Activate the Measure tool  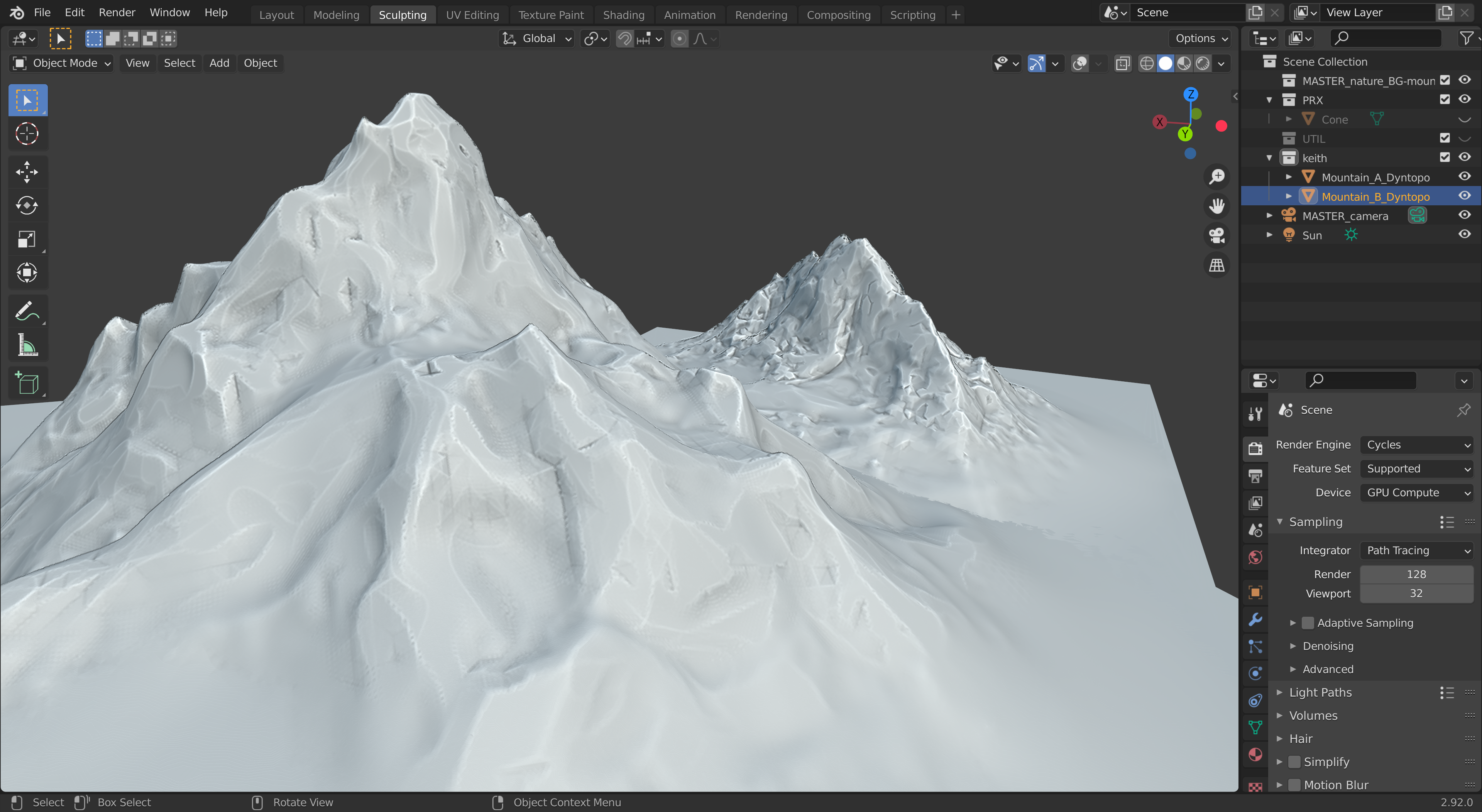point(27,346)
